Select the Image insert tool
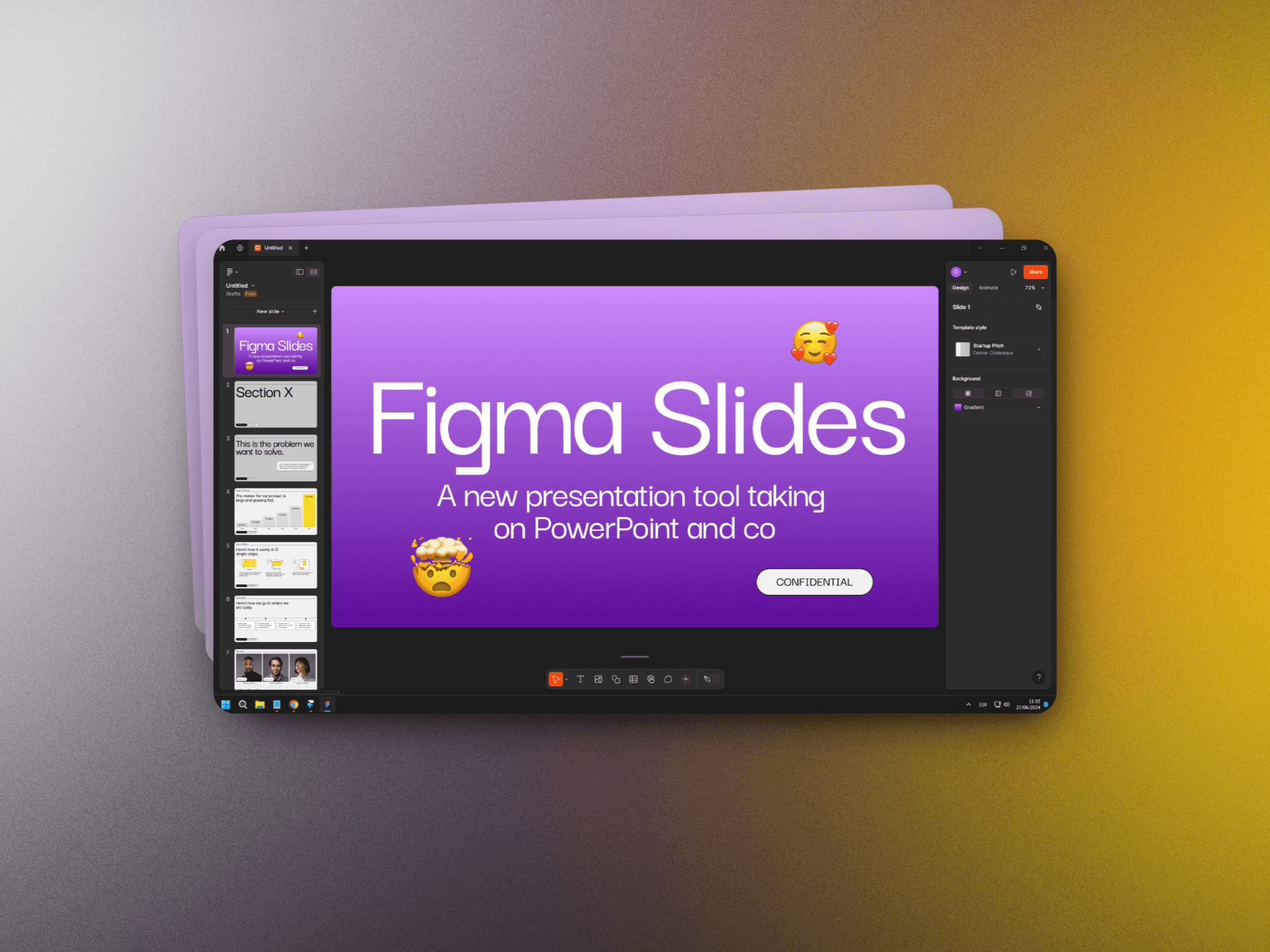The height and width of the screenshot is (952, 1270). point(600,679)
